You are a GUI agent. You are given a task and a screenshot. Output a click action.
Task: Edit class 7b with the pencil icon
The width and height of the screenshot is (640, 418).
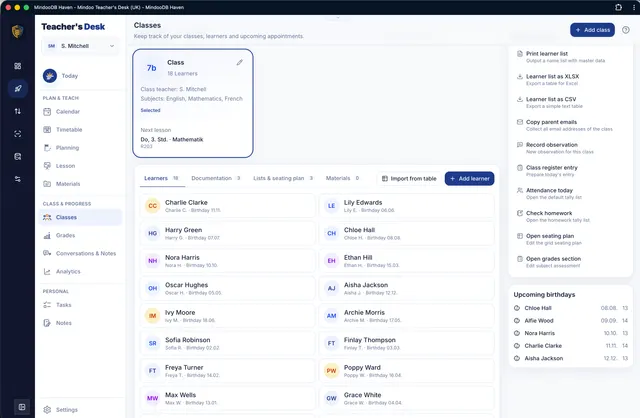(x=240, y=62)
